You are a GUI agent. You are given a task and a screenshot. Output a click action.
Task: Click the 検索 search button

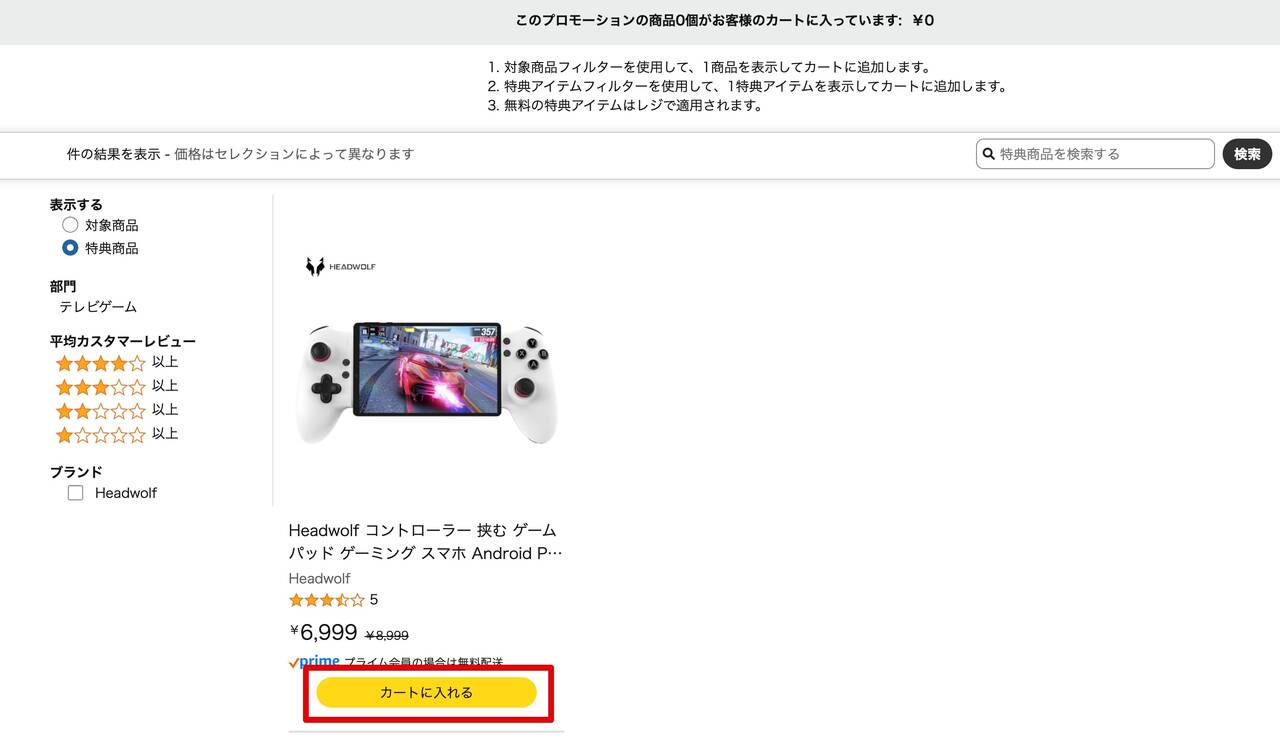1247,154
